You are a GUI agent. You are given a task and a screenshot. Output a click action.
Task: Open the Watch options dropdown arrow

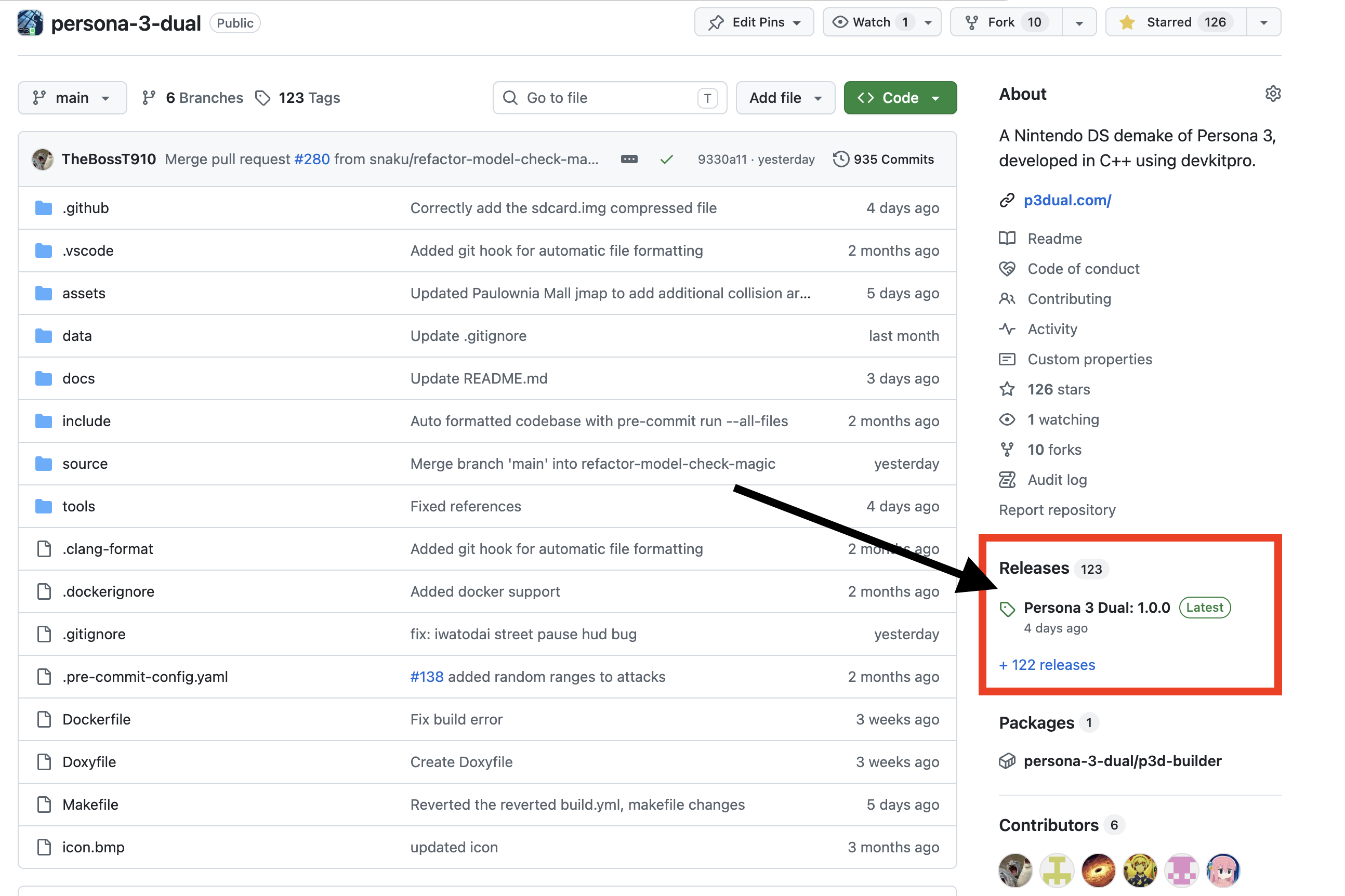click(x=929, y=22)
